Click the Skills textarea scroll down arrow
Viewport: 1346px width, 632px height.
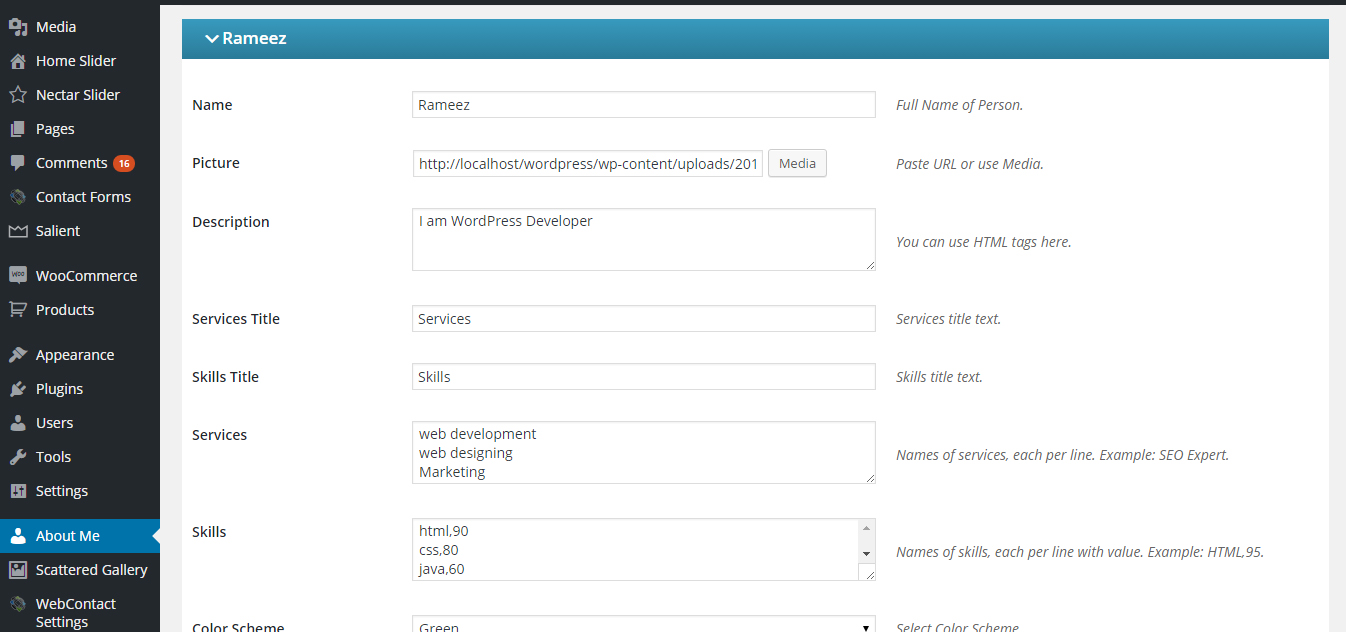[x=866, y=553]
